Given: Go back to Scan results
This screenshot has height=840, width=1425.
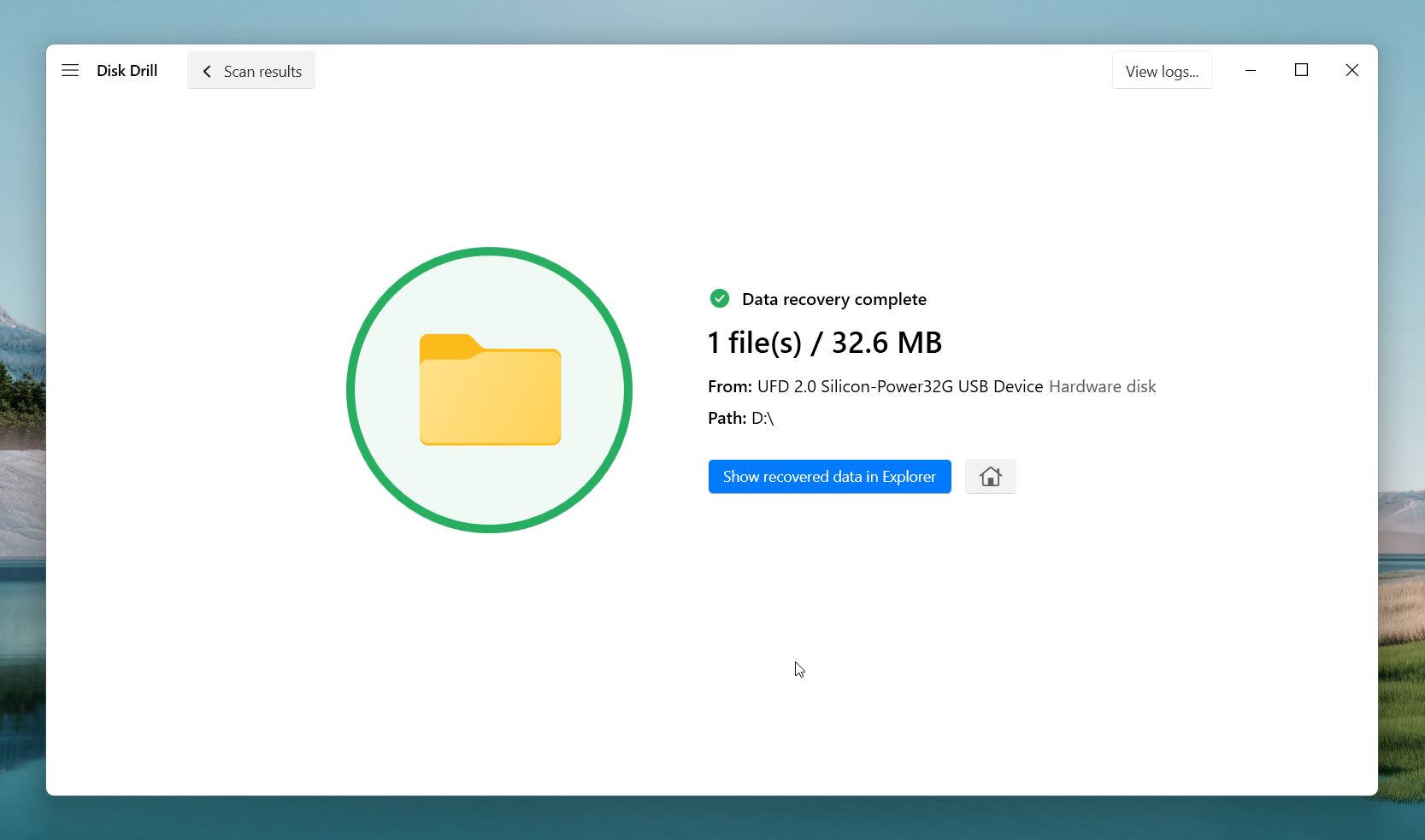Looking at the screenshot, I should (x=251, y=71).
